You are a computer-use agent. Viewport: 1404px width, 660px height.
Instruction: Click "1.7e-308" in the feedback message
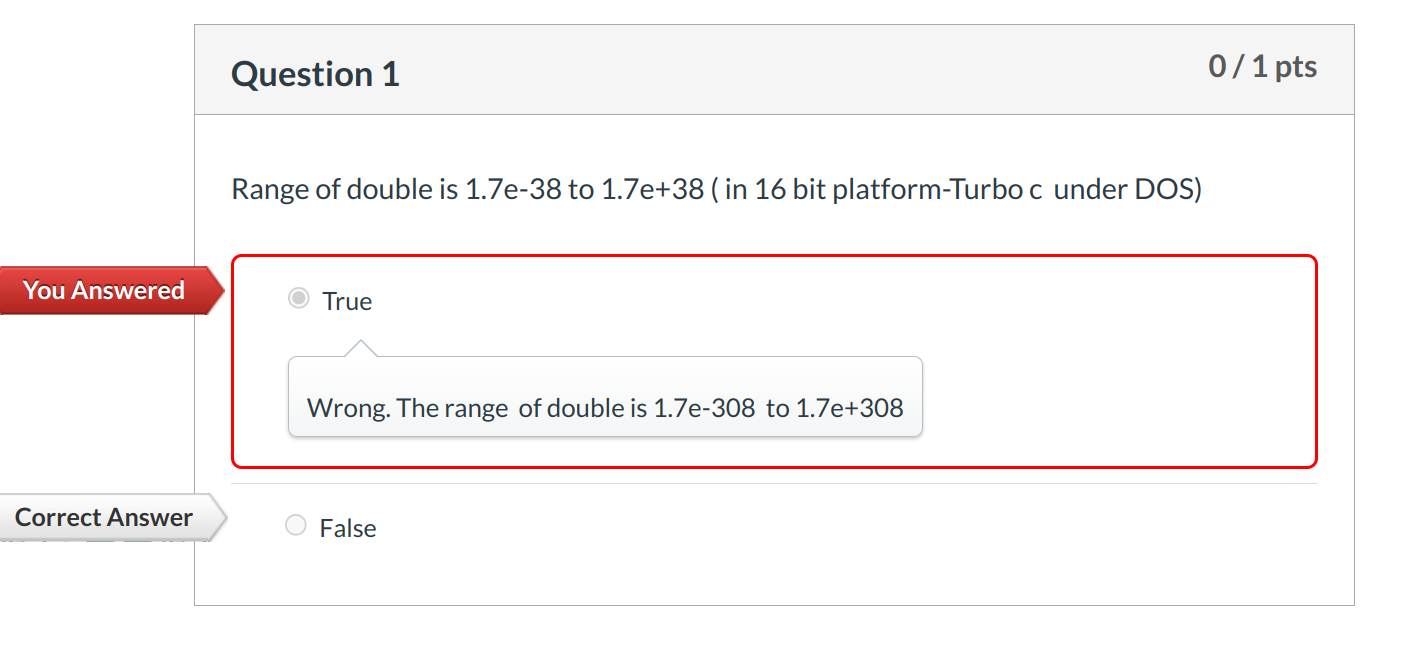704,408
